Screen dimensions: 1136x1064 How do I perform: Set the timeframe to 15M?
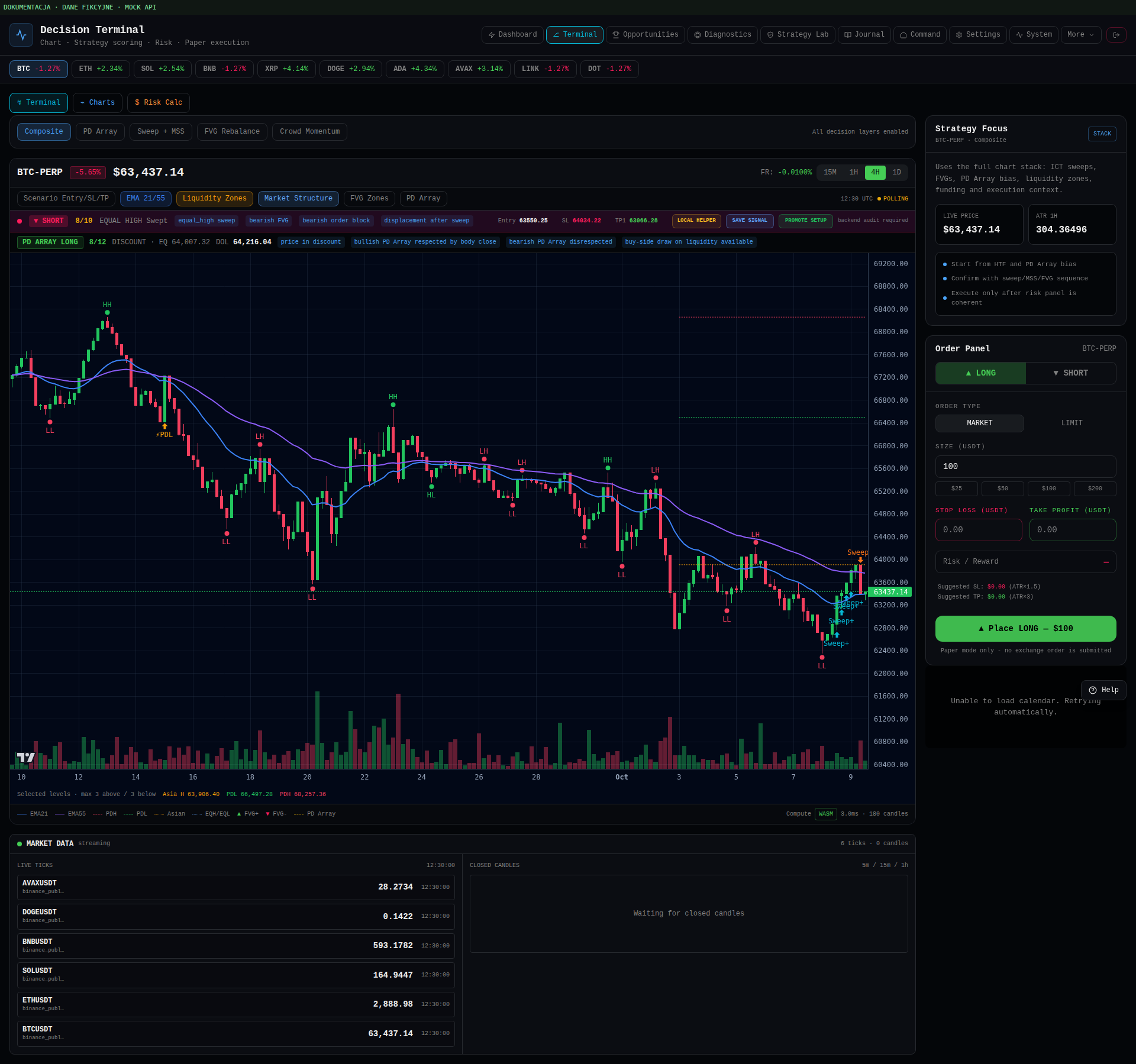830,173
